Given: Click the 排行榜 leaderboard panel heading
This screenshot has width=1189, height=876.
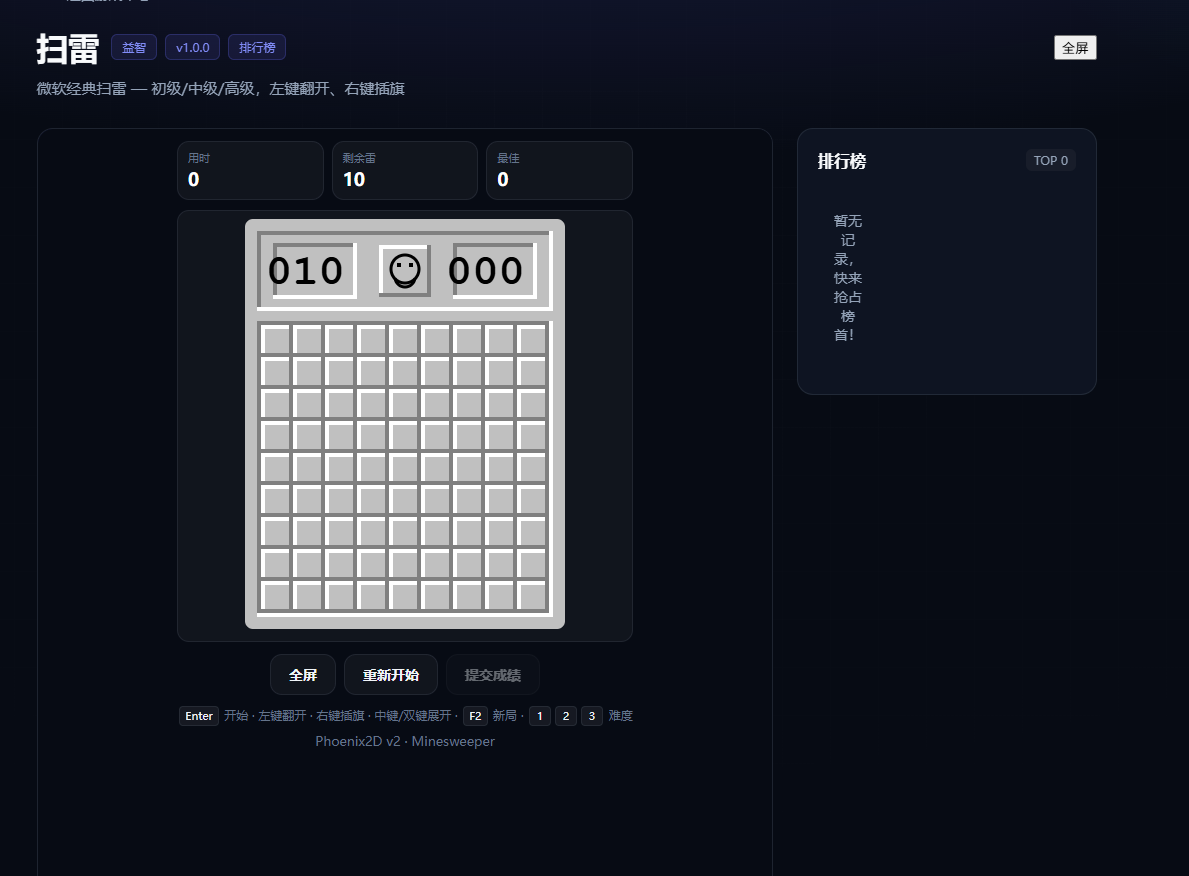Looking at the screenshot, I should pos(842,161).
